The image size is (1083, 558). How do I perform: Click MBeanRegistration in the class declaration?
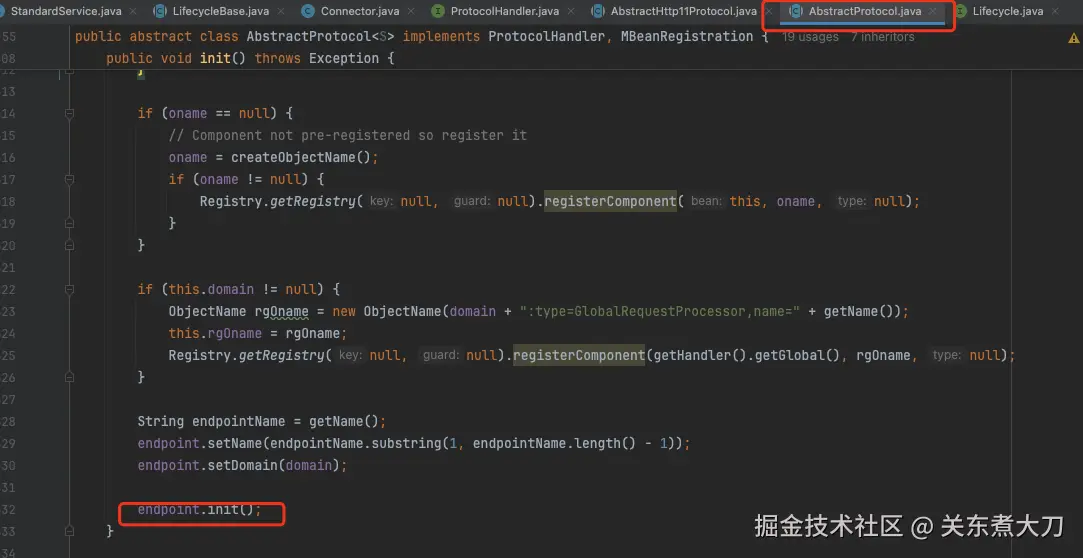[x=687, y=37]
